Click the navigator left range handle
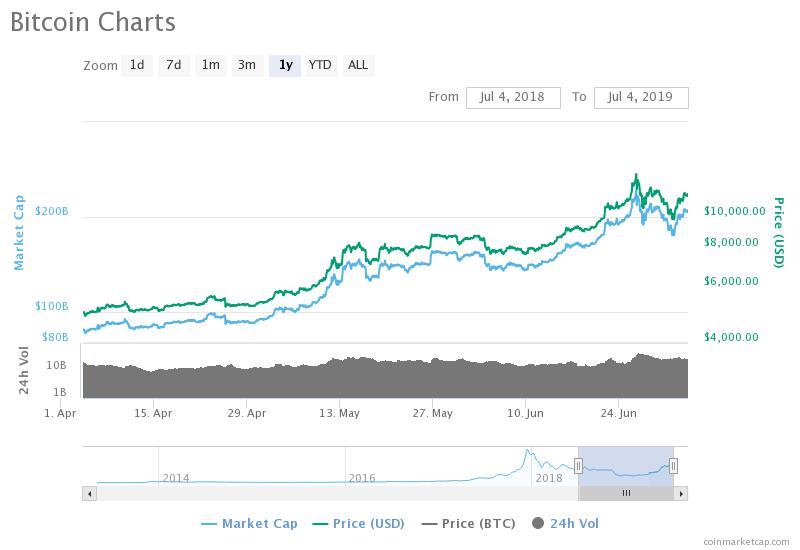800x550 pixels. pyautogui.click(x=578, y=465)
